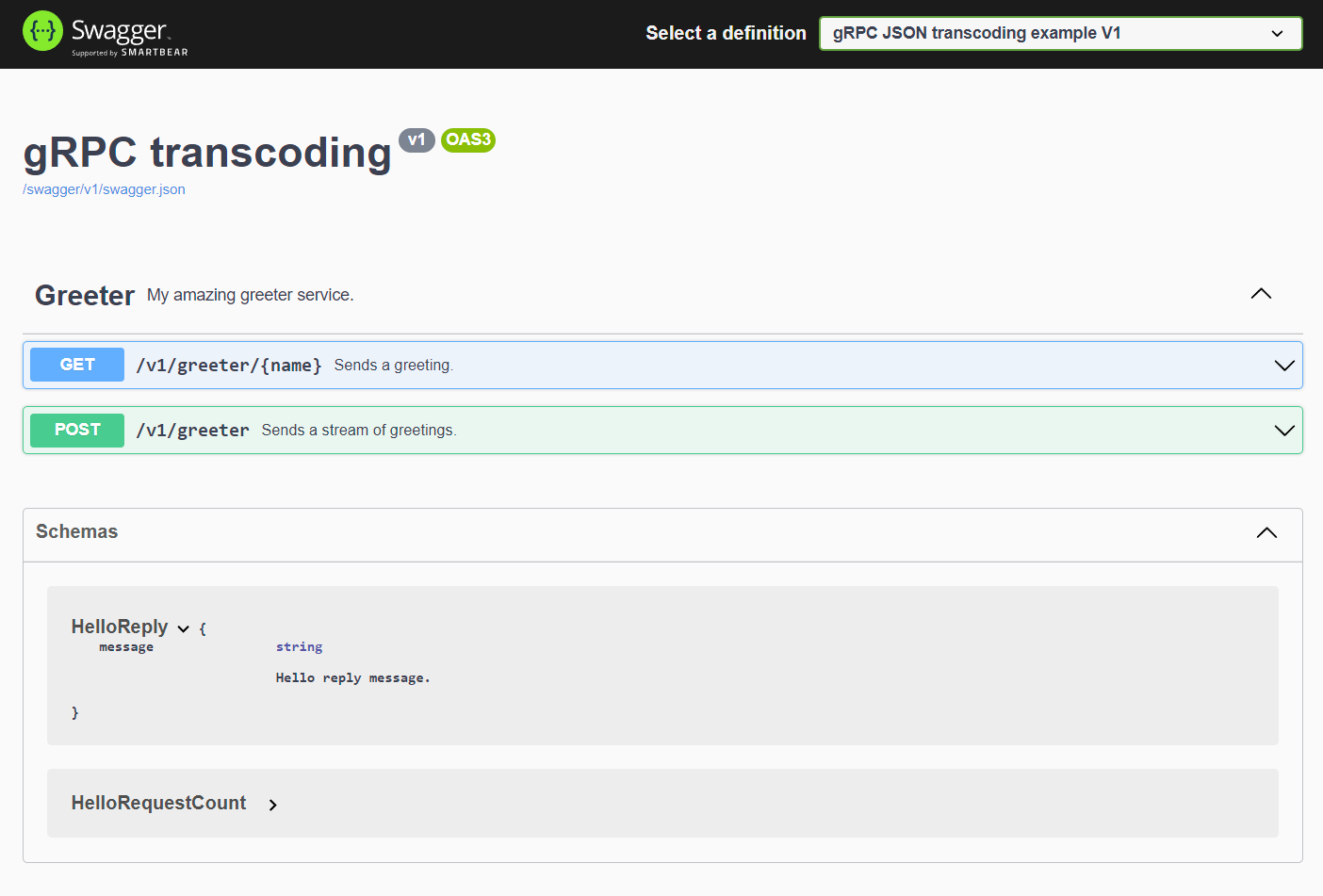Collapse the Schemas section
The height and width of the screenshot is (896, 1323).
coord(1266,532)
